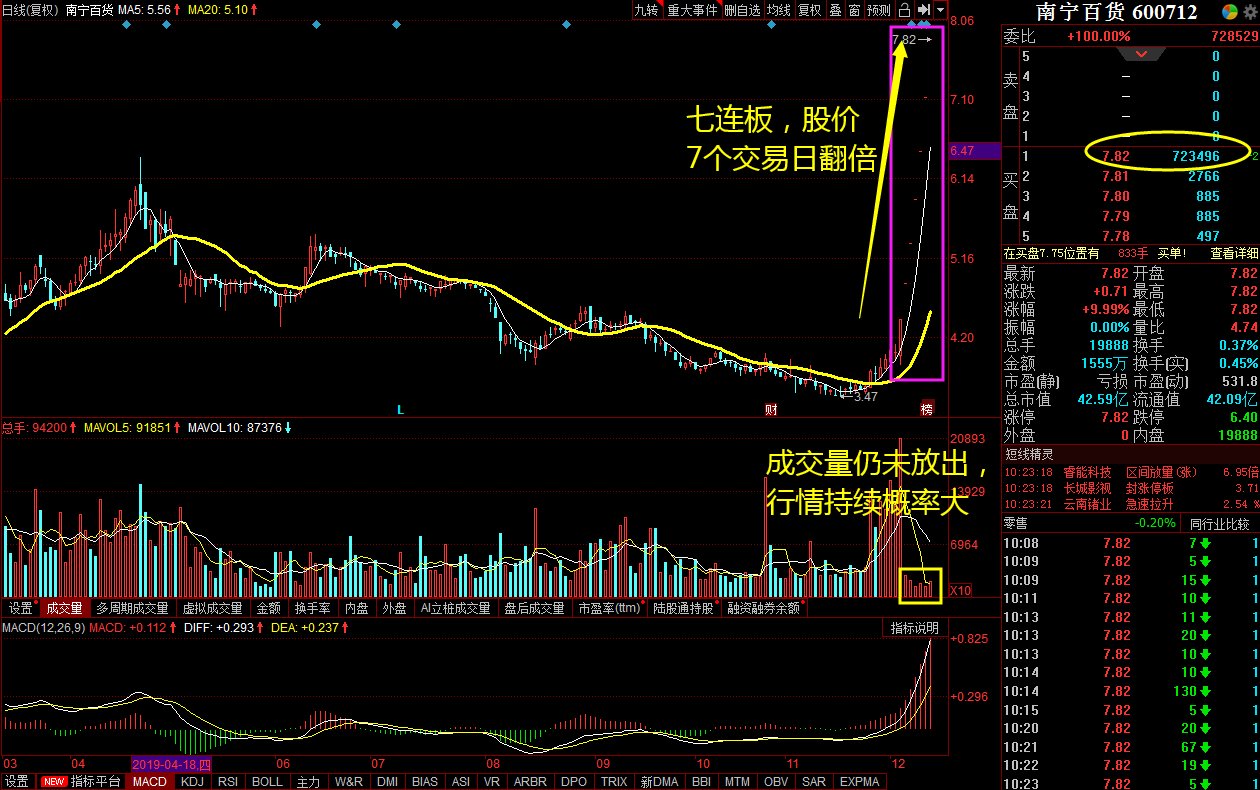The height and width of the screenshot is (790, 1260).
Task: Select the 外盘 tab
Action: click(394, 608)
